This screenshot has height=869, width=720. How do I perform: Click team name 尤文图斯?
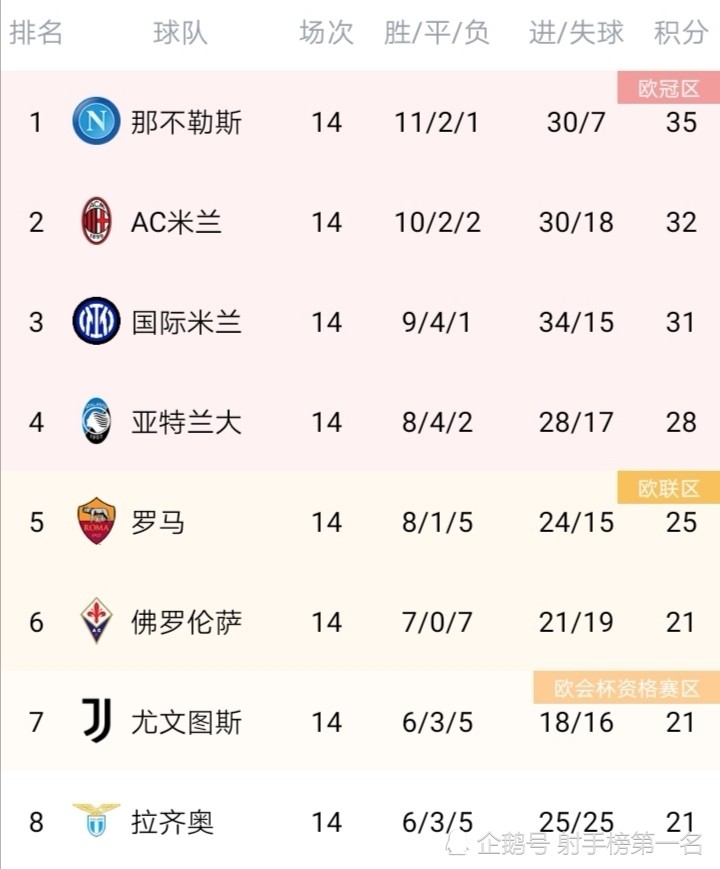[x=186, y=722]
